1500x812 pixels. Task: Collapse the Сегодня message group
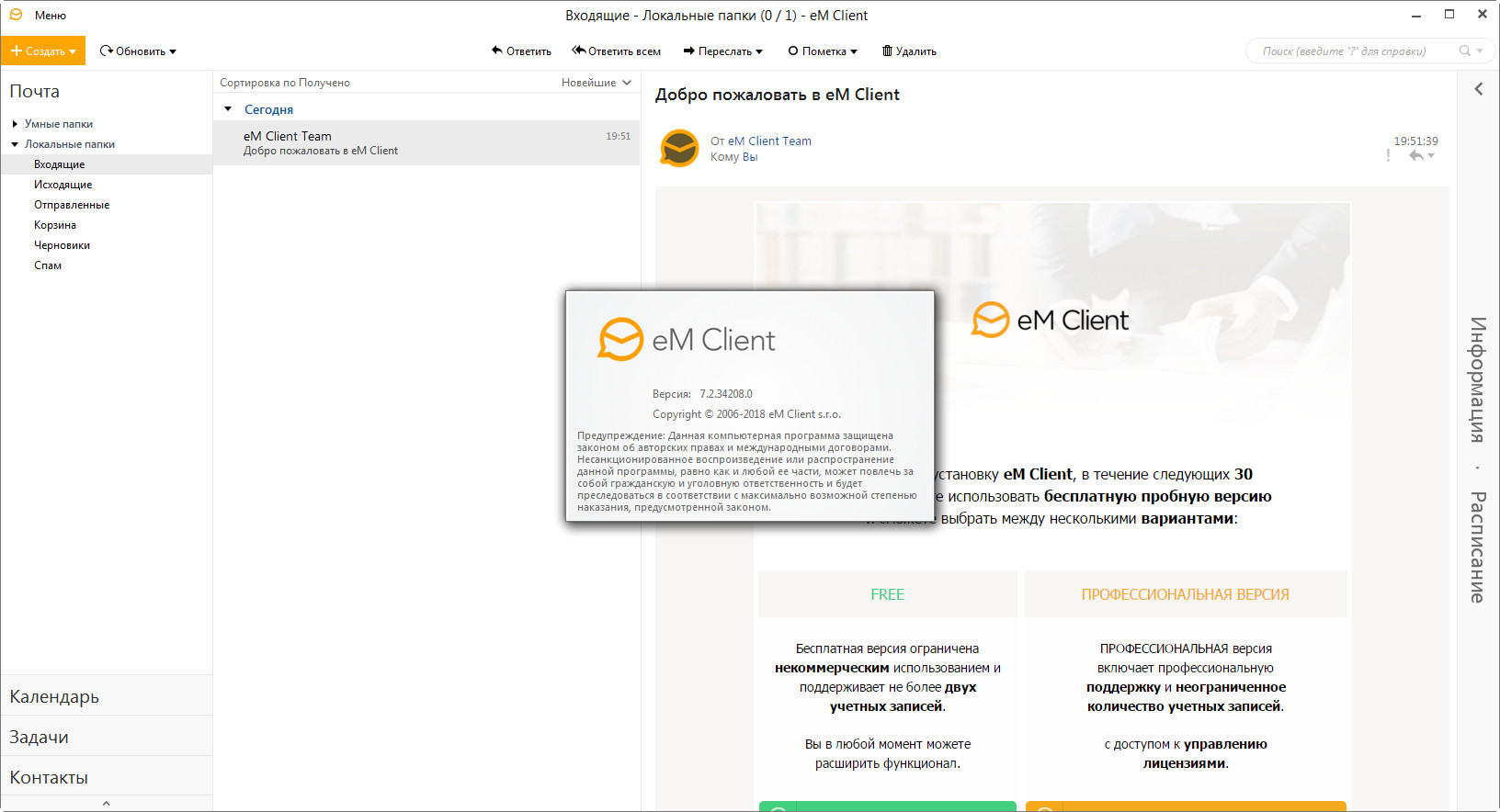pyautogui.click(x=228, y=109)
